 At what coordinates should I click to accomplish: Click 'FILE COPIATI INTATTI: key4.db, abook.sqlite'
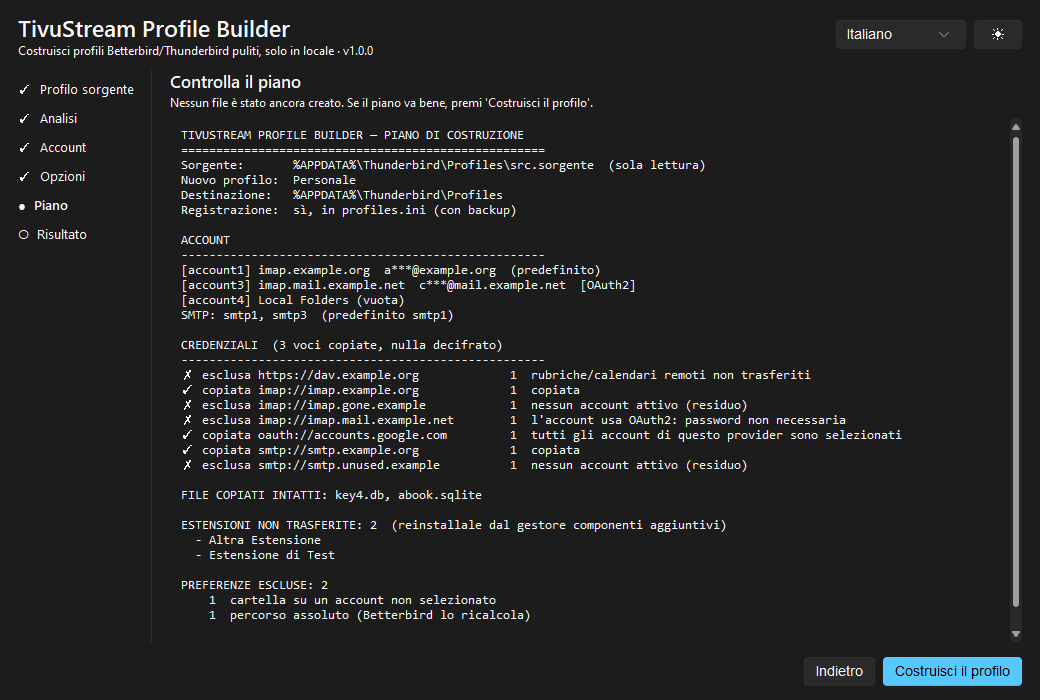tap(332, 495)
